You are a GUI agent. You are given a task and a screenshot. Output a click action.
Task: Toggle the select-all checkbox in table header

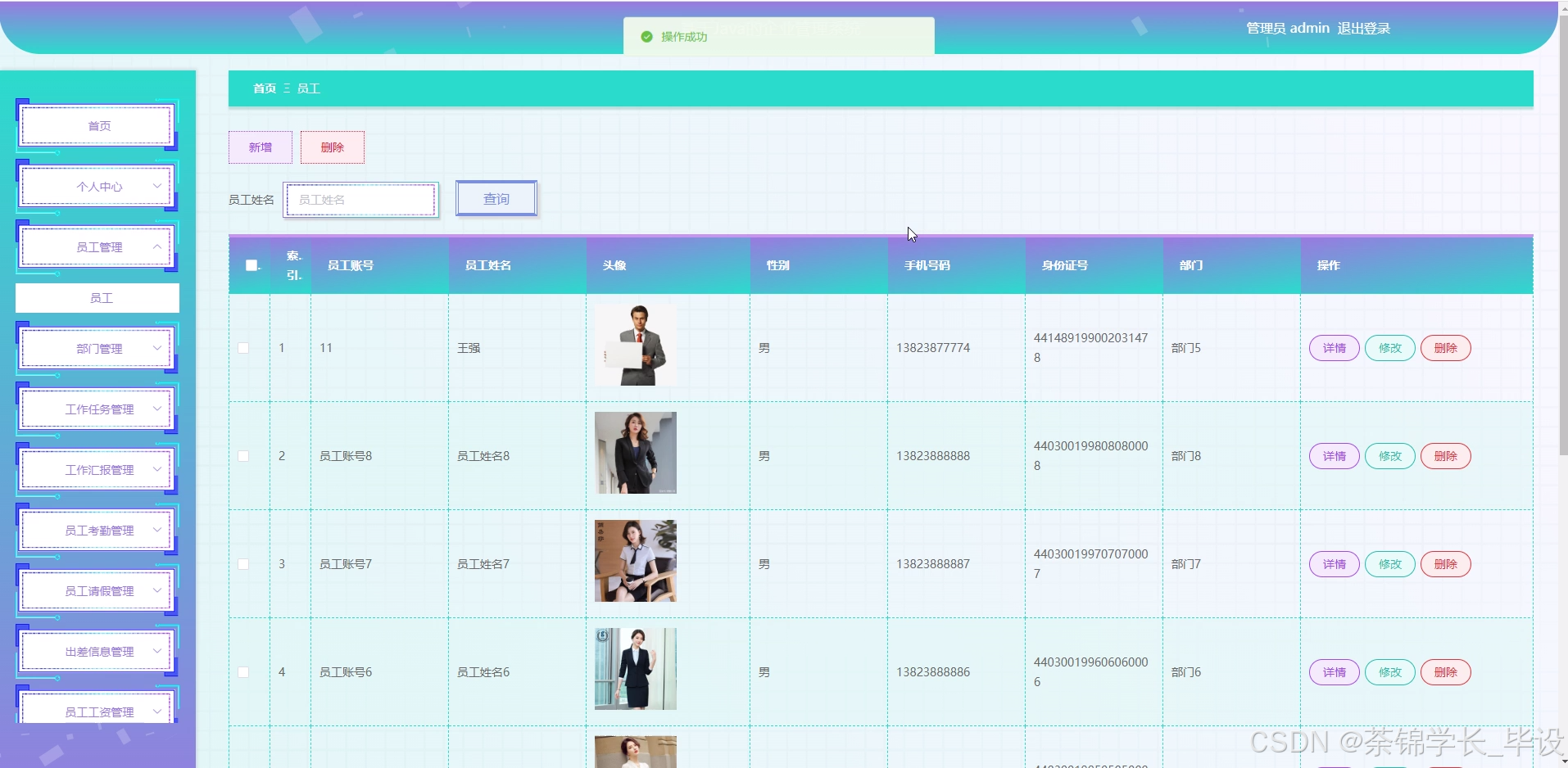click(x=252, y=265)
